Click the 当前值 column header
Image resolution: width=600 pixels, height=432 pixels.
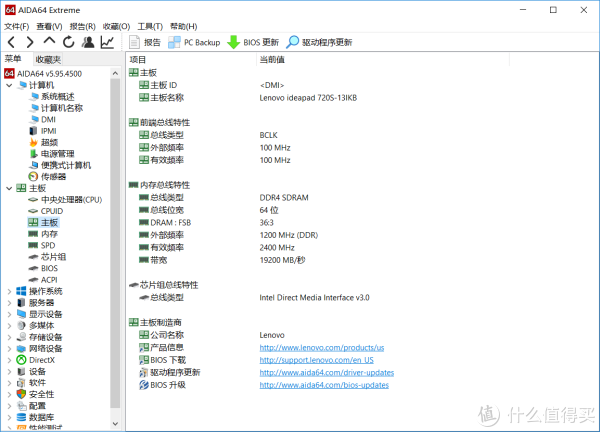tap(383, 60)
